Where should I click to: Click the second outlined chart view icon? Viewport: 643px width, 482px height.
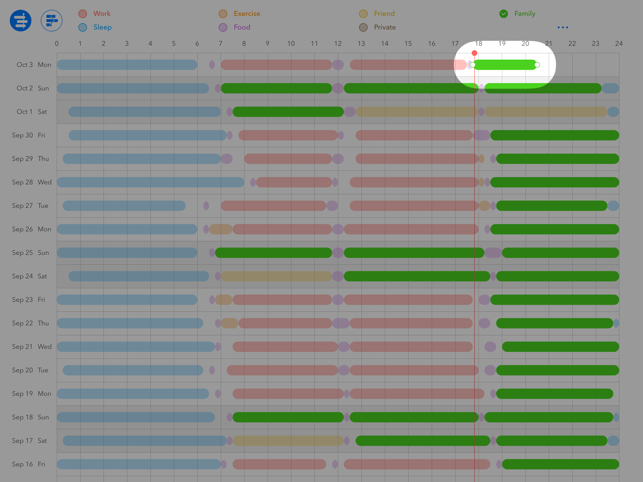point(52,20)
